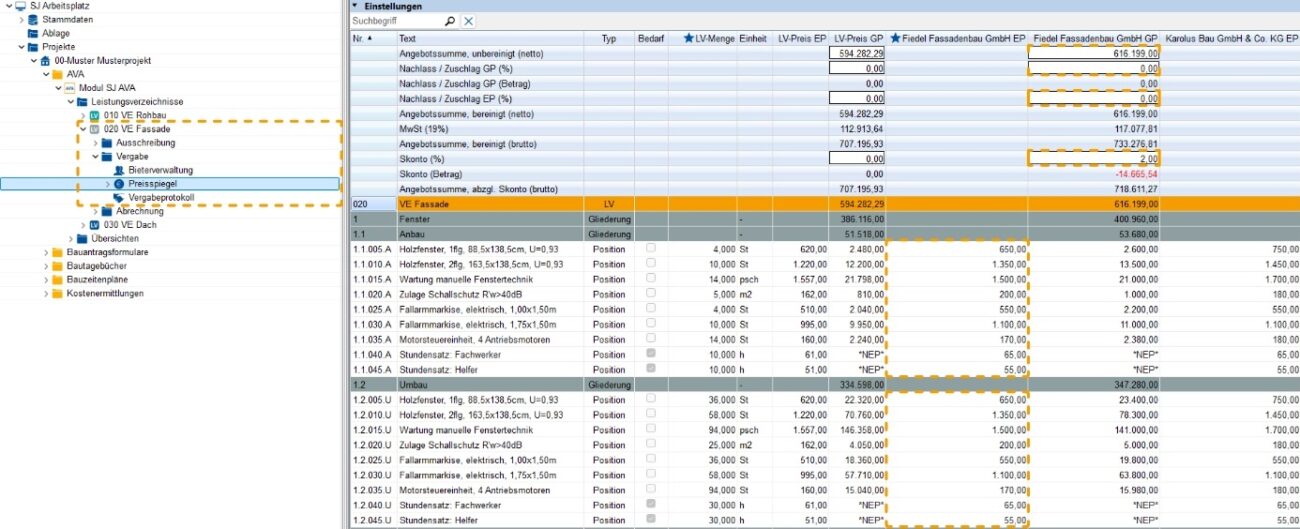
Task: Click the 010 VE Rohbau LV icon
Action: (x=95, y=115)
